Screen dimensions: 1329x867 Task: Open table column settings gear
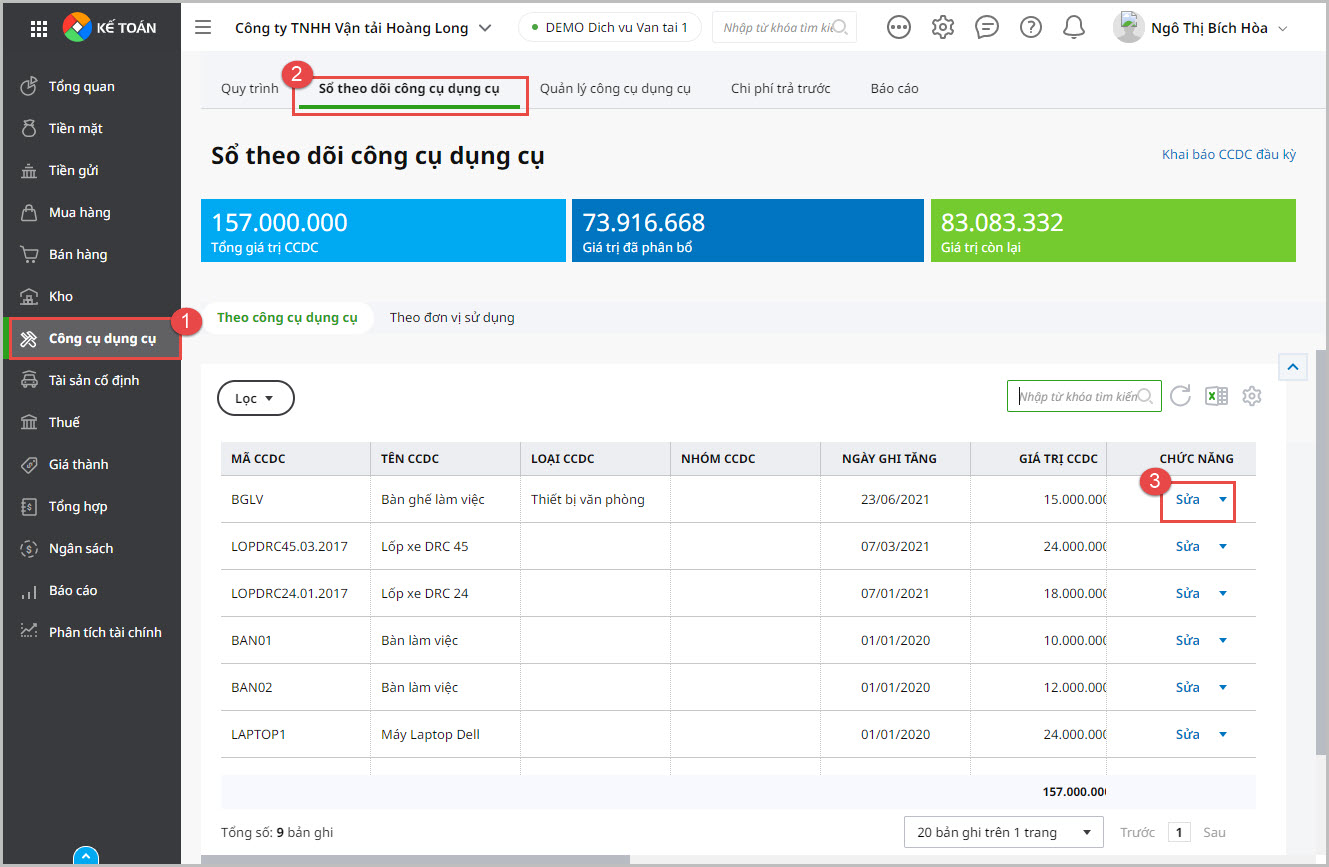(x=1251, y=397)
